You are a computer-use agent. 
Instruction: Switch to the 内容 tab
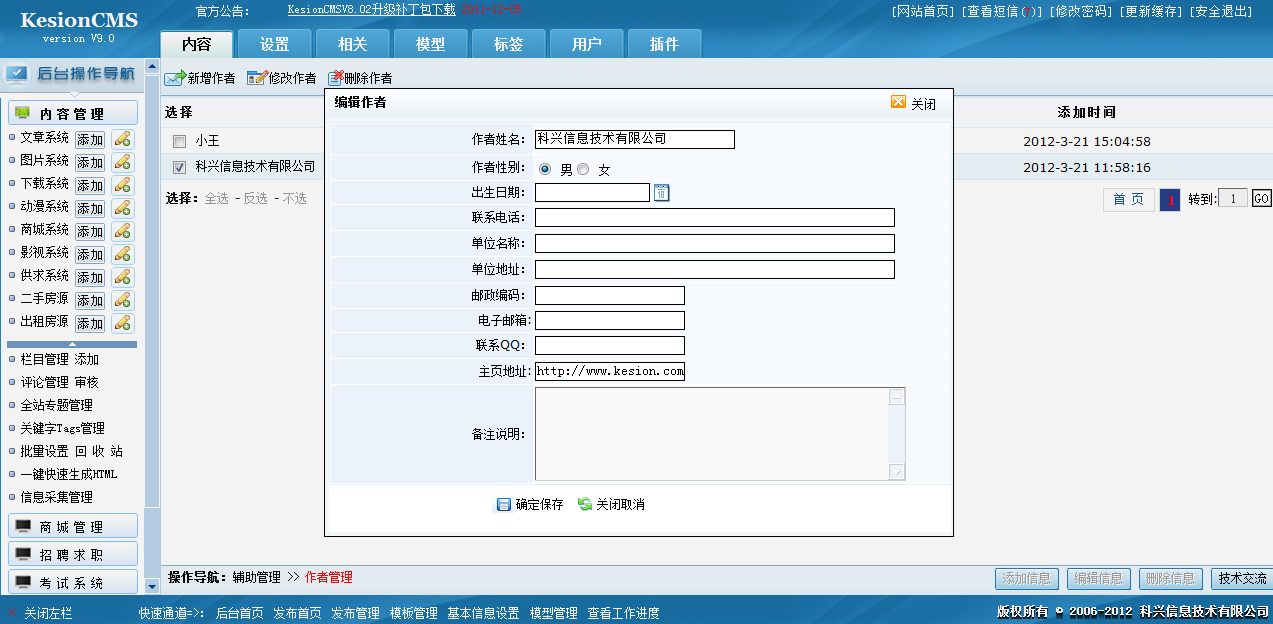coord(196,44)
